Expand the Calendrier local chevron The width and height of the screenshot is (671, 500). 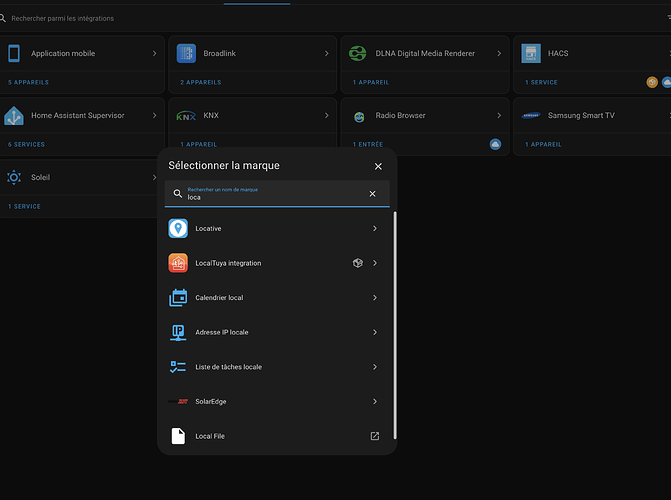[375, 298]
